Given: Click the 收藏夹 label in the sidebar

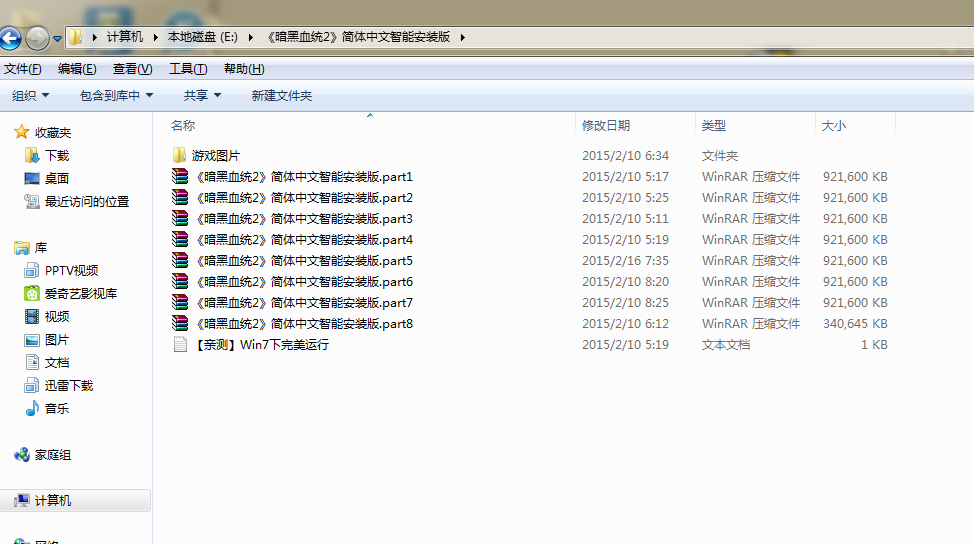Looking at the screenshot, I should pos(53,132).
